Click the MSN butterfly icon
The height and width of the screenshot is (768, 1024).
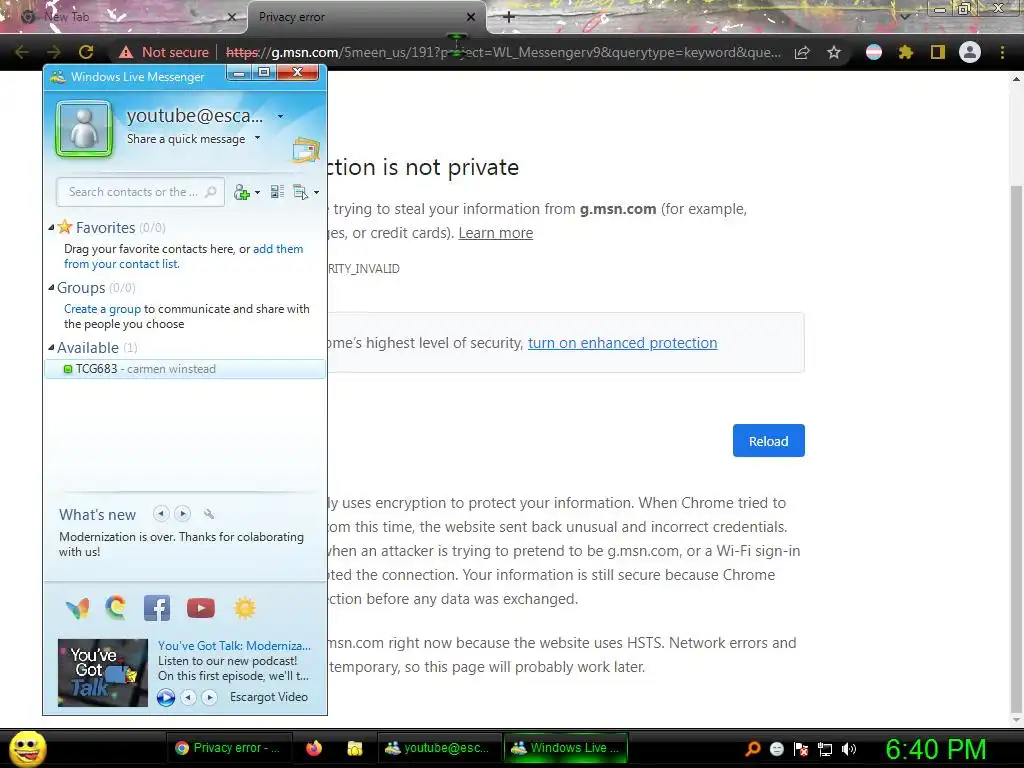[78, 608]
